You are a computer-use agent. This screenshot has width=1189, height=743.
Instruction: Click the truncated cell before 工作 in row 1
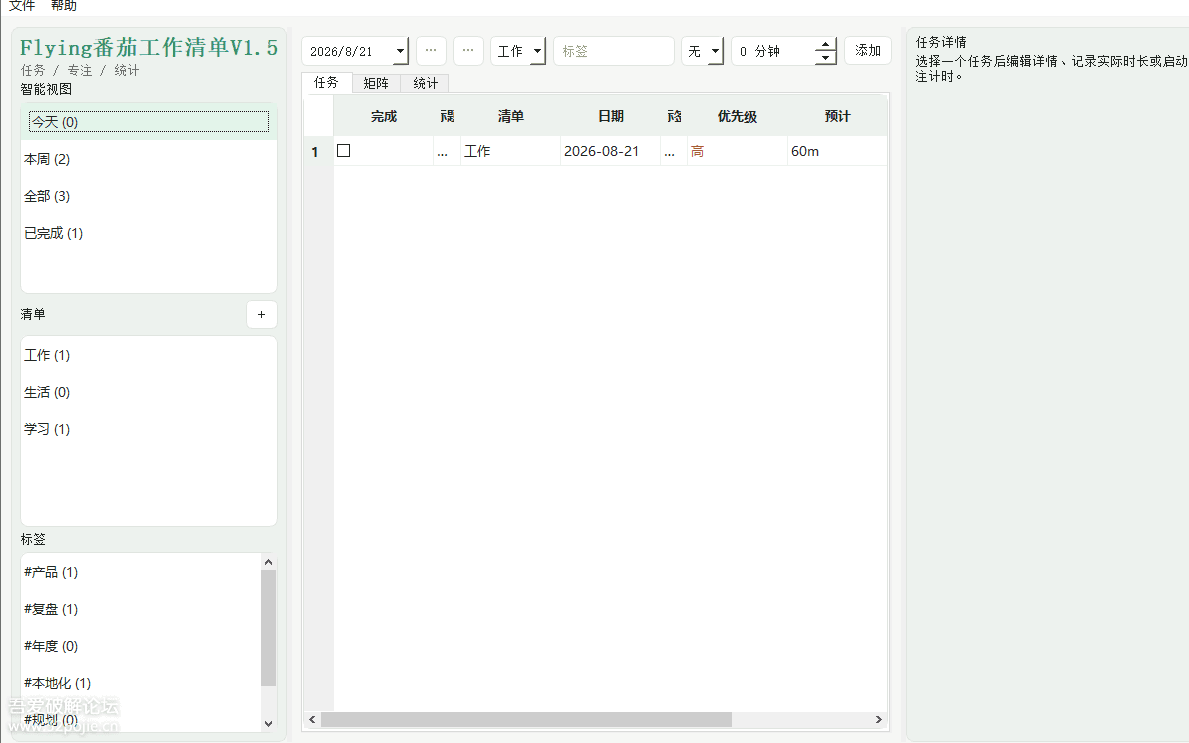447,151
